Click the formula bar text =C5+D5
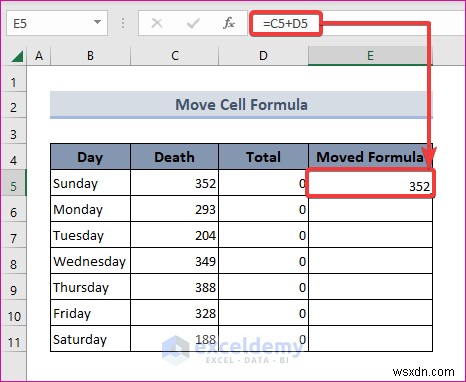Screen dimensions: 466x382 (x=285, y=24)
